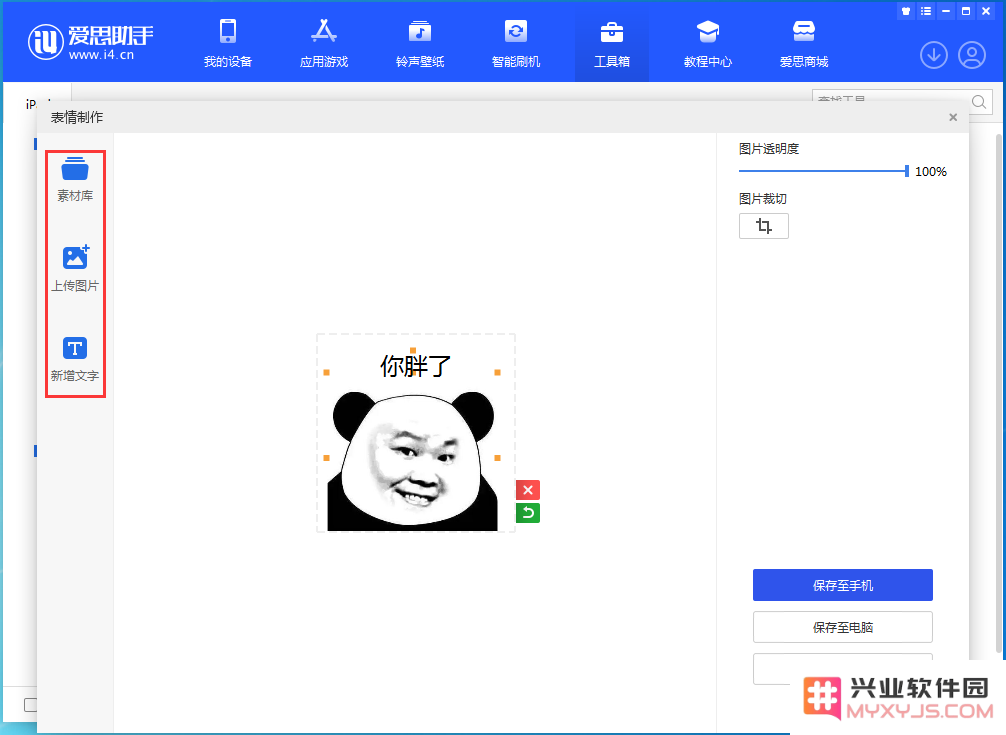Open skin shirt icon in title bar

pyautogui.click(x=906, y=11)
